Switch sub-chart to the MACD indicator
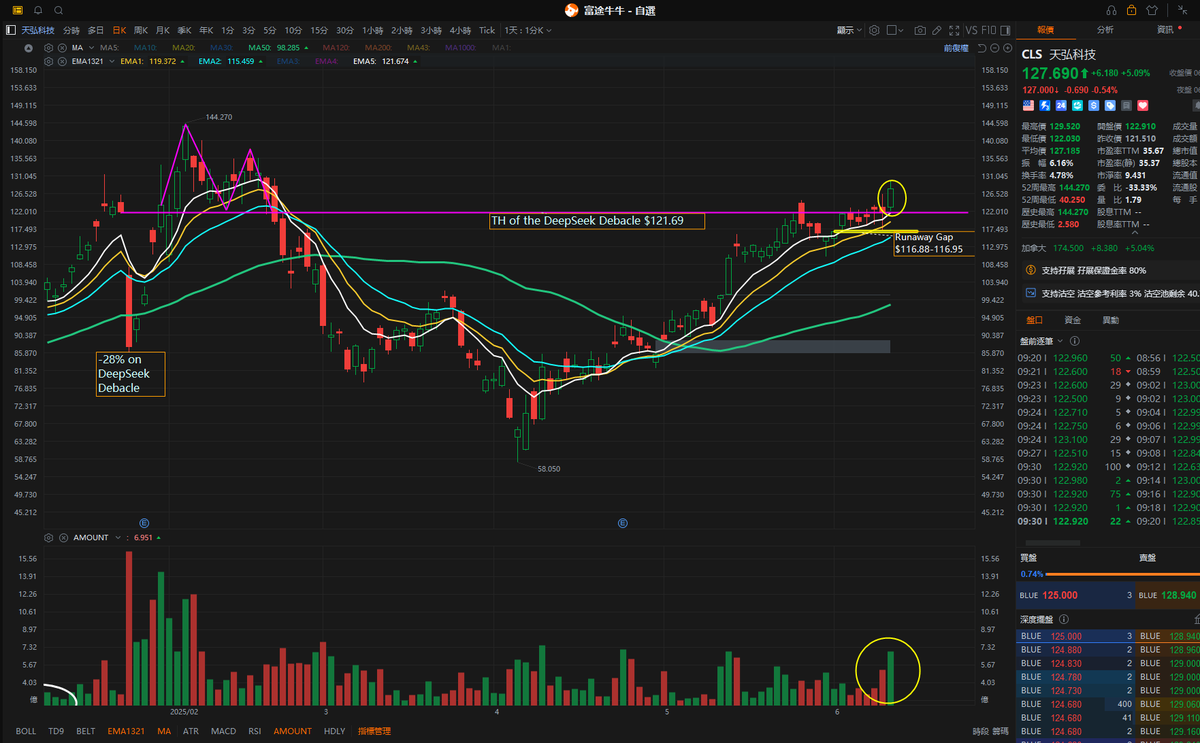Viewport: 1200px width, 743px height. point(223,731)
